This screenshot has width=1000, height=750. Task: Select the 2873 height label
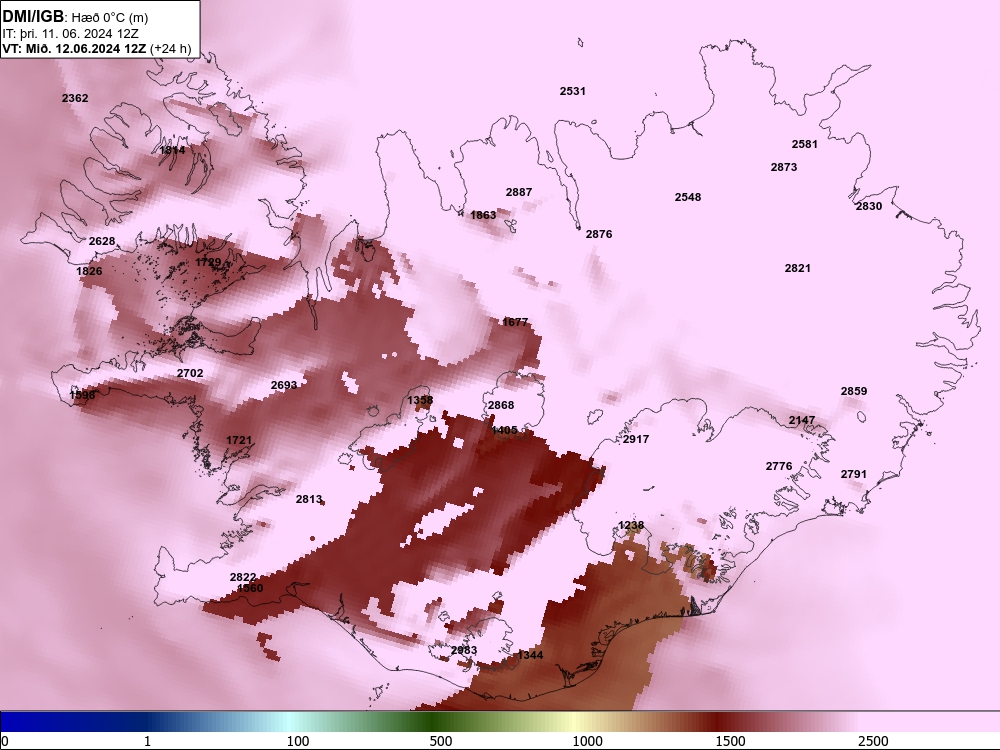click(x=784, y=167)
